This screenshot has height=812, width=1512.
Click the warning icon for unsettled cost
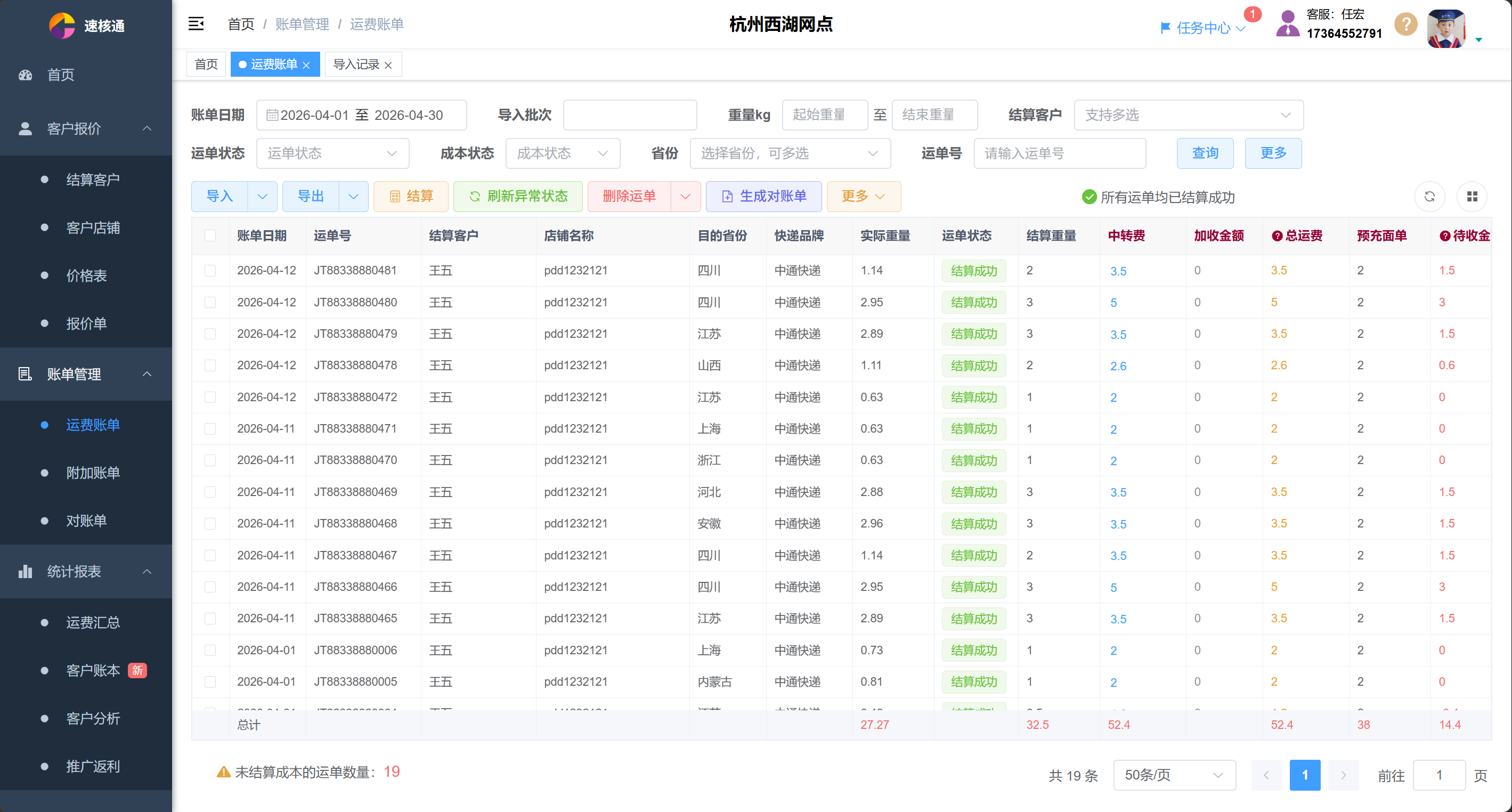(x=224, y=772)
